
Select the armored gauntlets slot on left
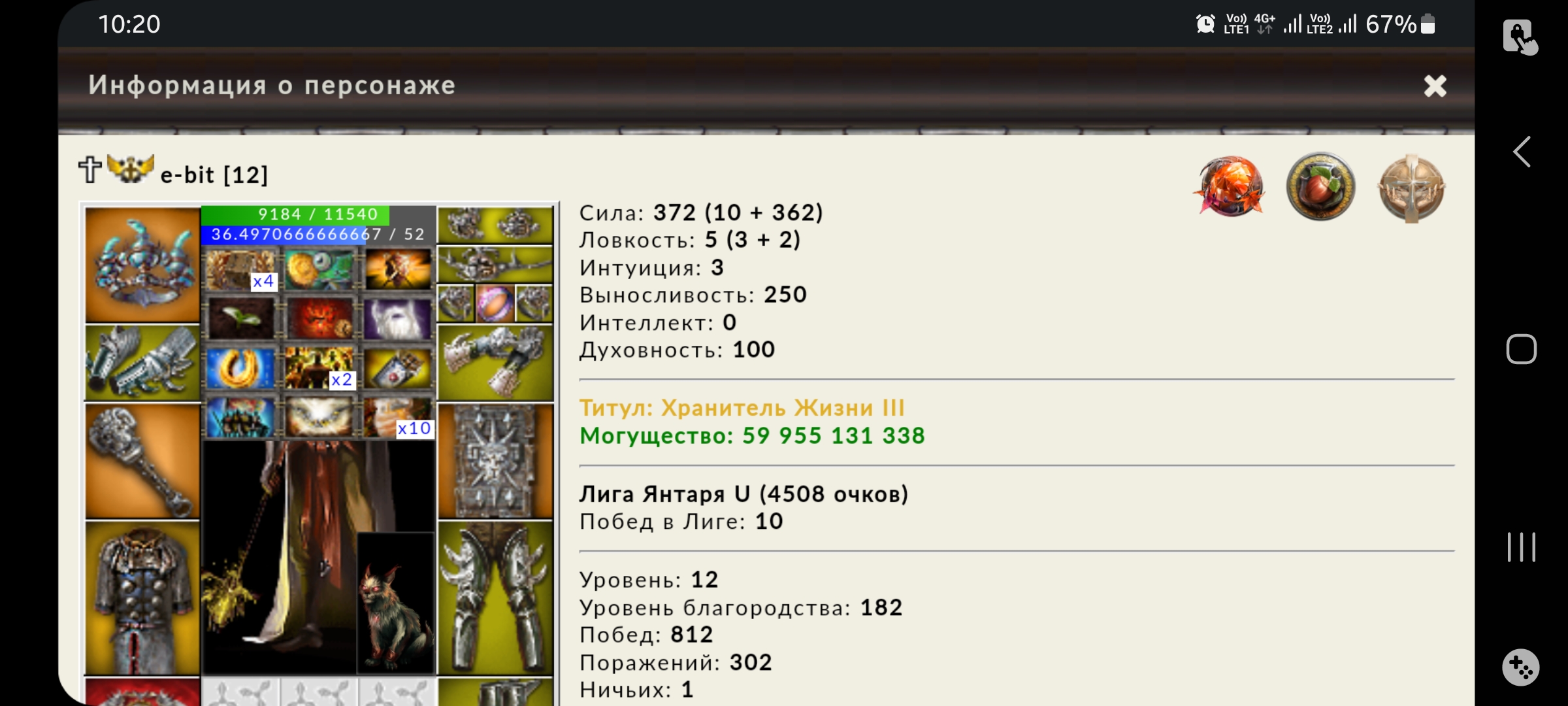tap(142, 363)
